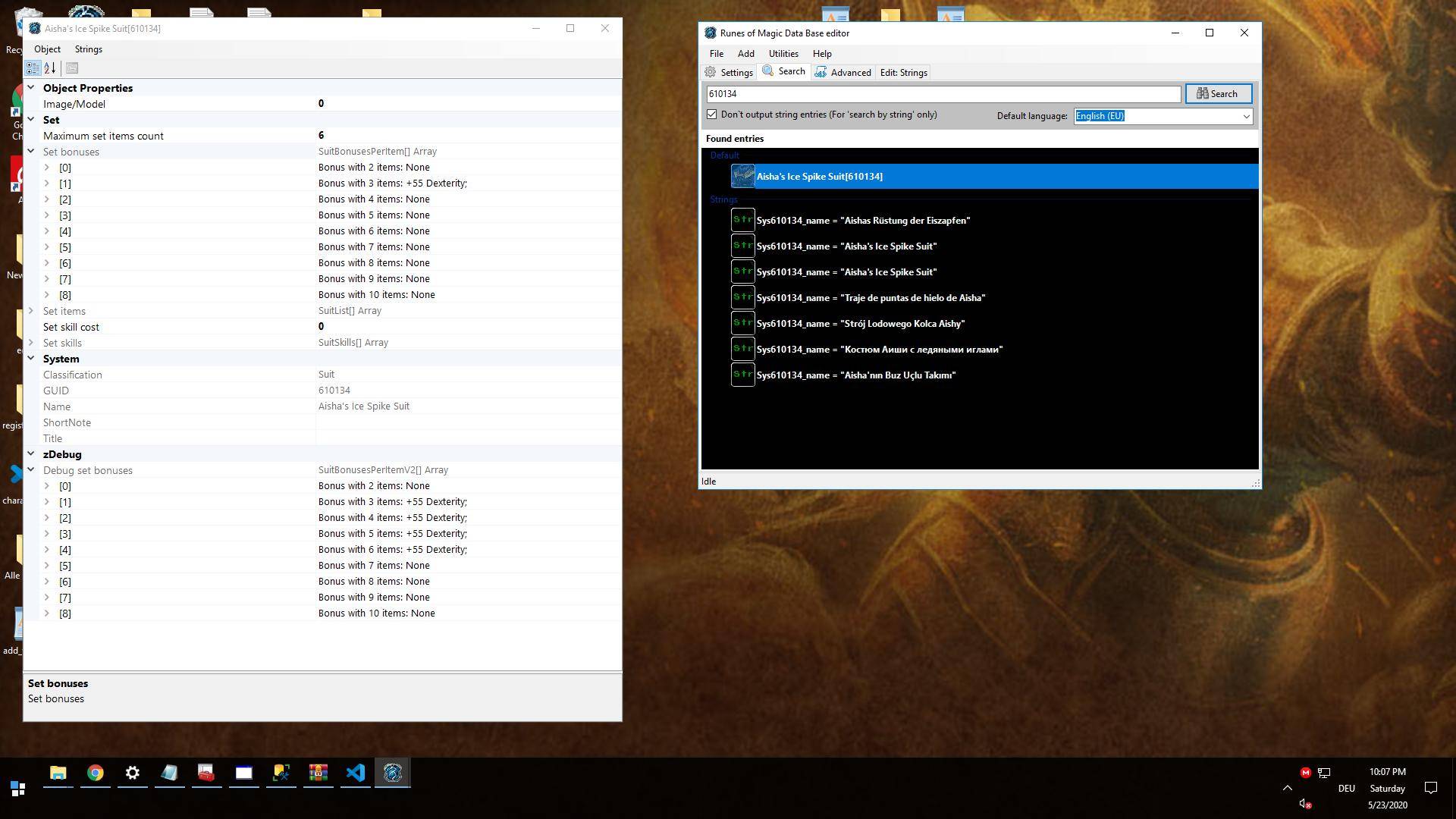Toggle Don't output string entries checkbox
1456x819 pixels.
tap(712, 115)
